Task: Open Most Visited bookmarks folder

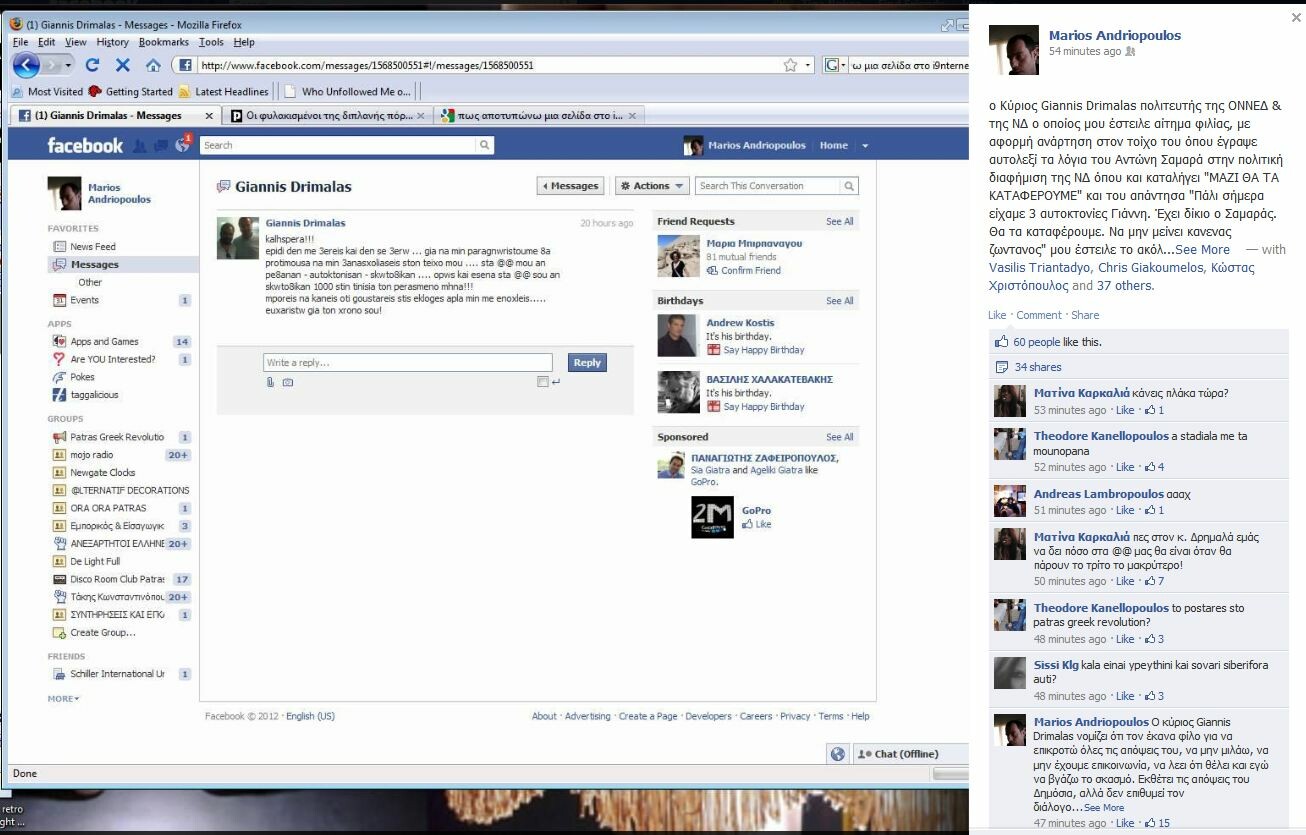Action: pos(47,92)
